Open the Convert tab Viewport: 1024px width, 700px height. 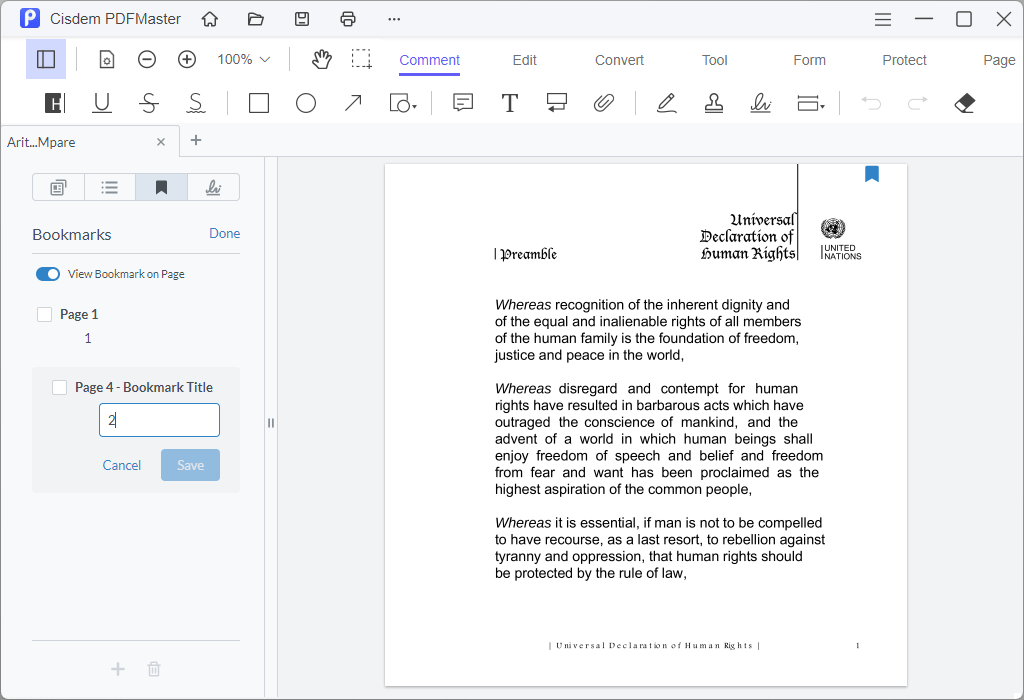[x=618, y=60]
